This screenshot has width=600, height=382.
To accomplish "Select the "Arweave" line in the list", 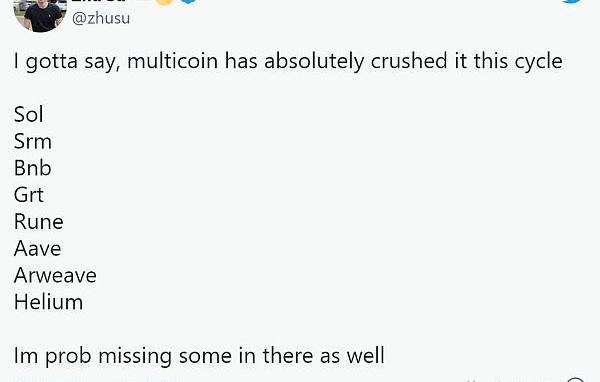I will tap(55, 275).
